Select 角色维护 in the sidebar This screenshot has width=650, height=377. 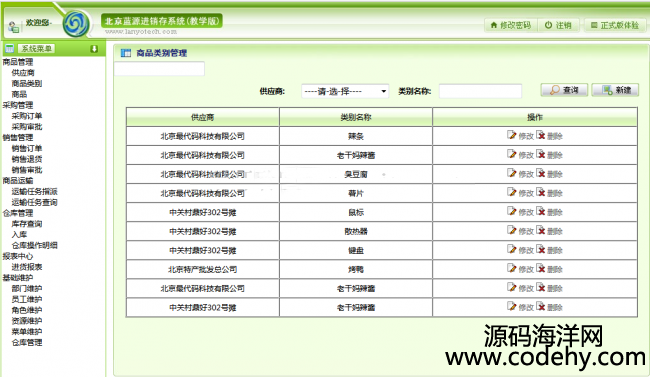click(x=27, y=310)
